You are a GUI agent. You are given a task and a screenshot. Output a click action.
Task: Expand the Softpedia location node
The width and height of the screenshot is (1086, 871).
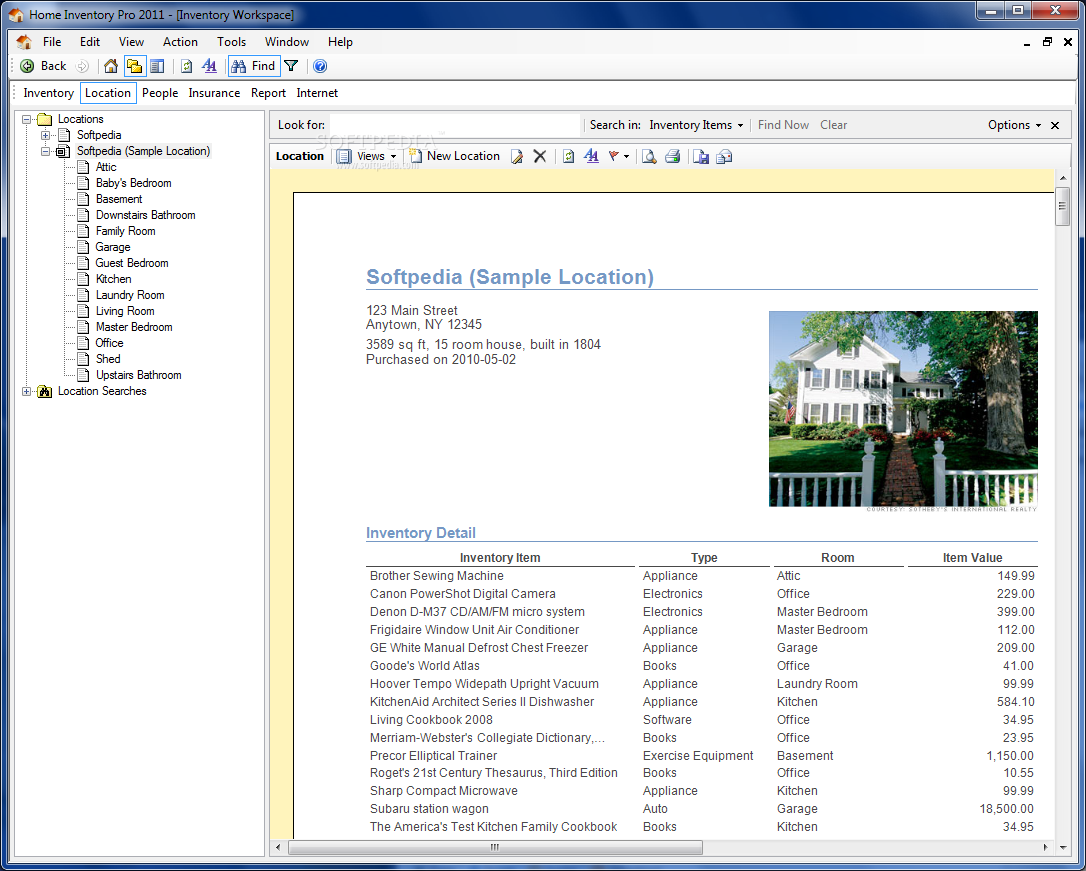(45, 135)
